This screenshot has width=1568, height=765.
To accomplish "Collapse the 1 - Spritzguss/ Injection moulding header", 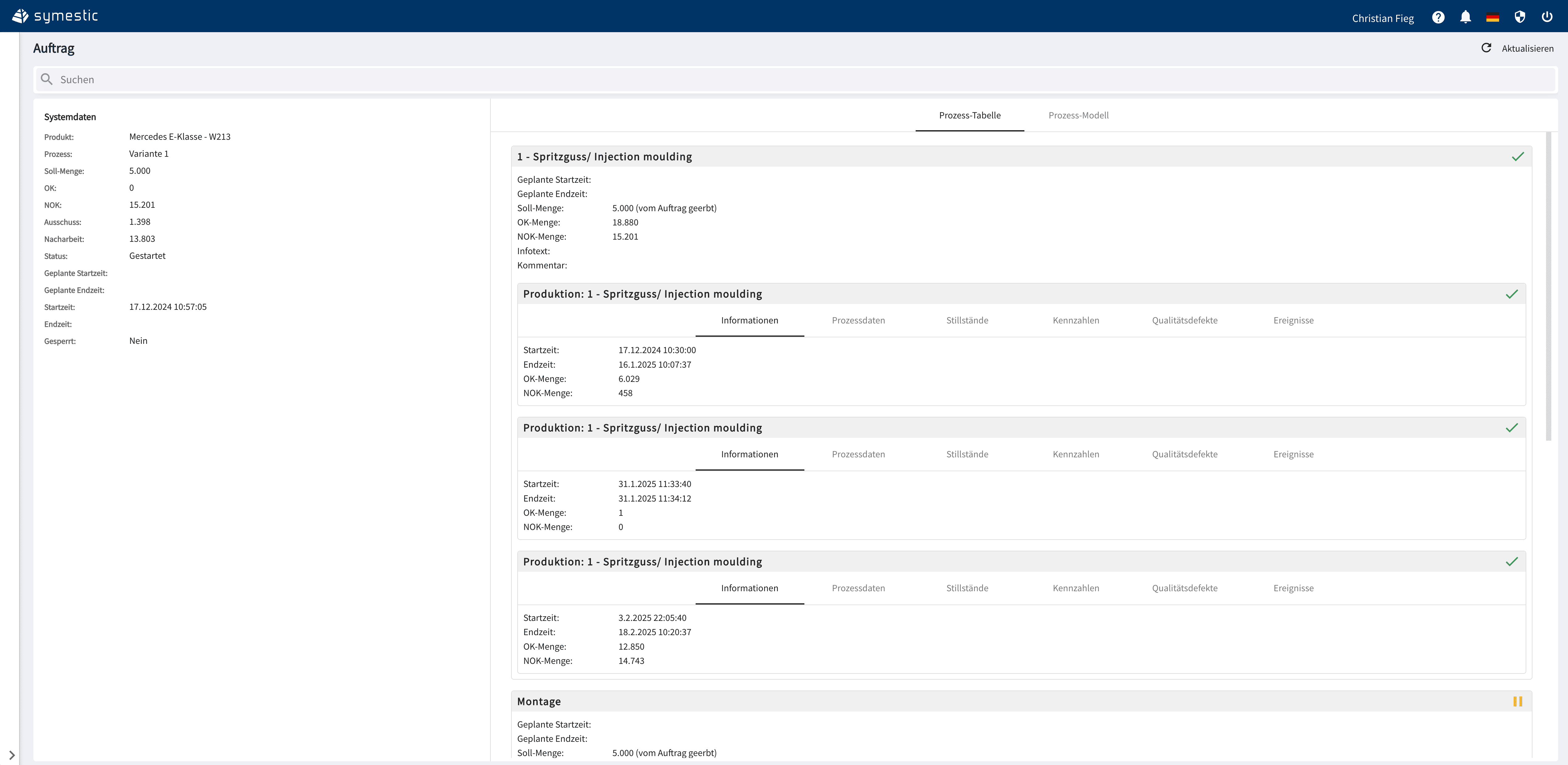I will [1021, 156].
